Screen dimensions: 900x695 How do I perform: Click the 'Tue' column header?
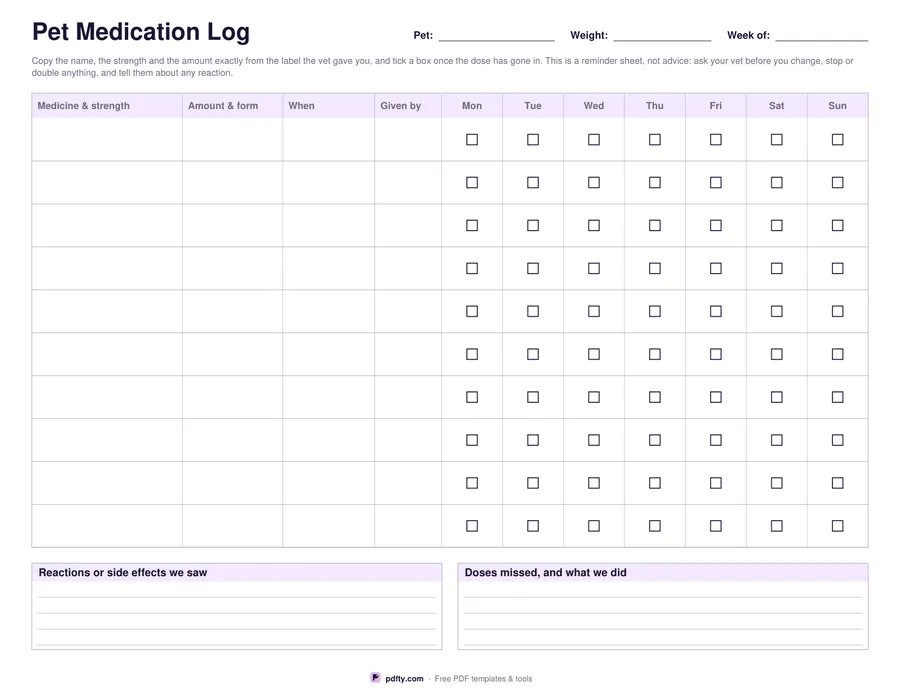click(533, 106)
